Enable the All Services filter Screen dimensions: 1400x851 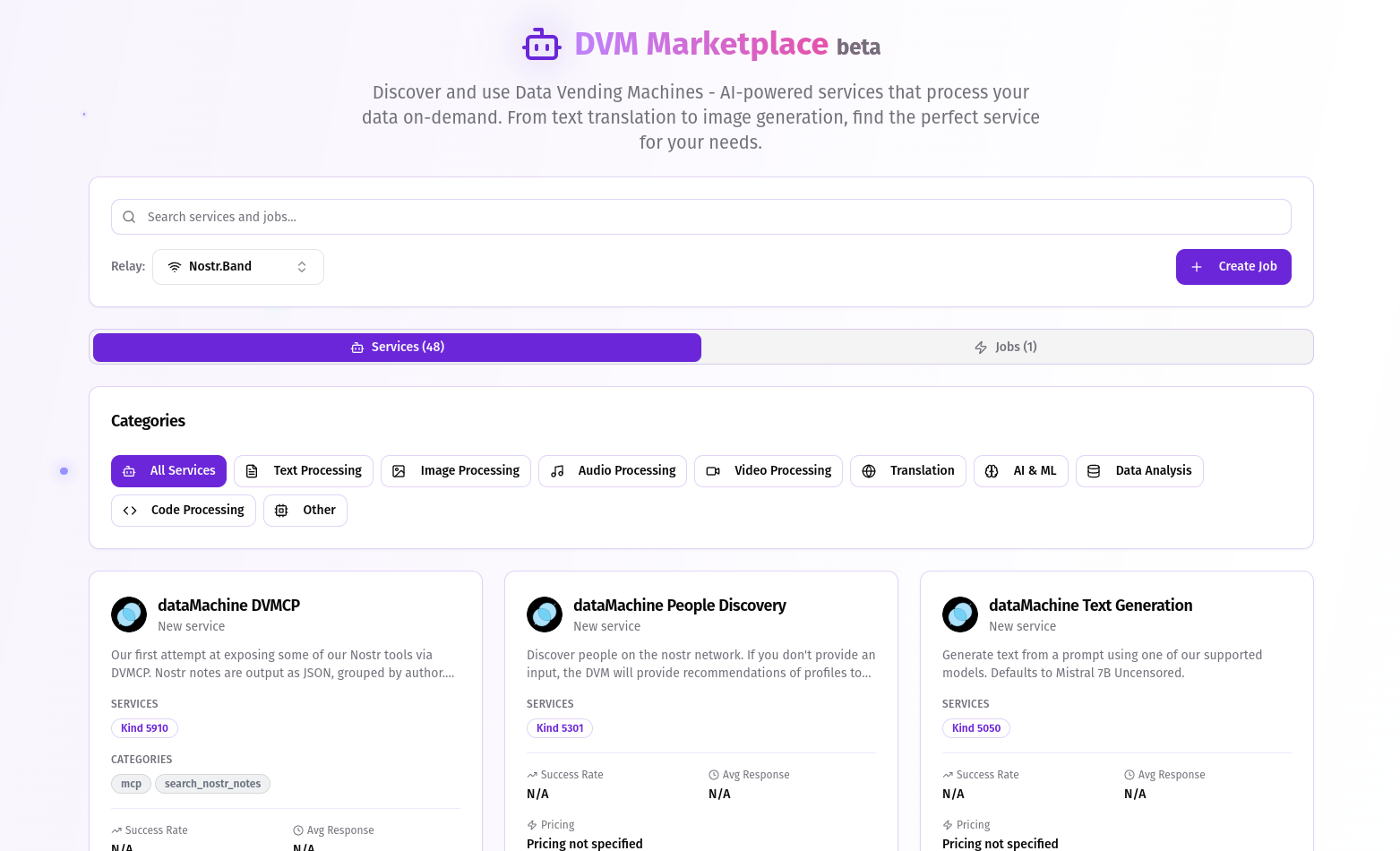[168, 471]
